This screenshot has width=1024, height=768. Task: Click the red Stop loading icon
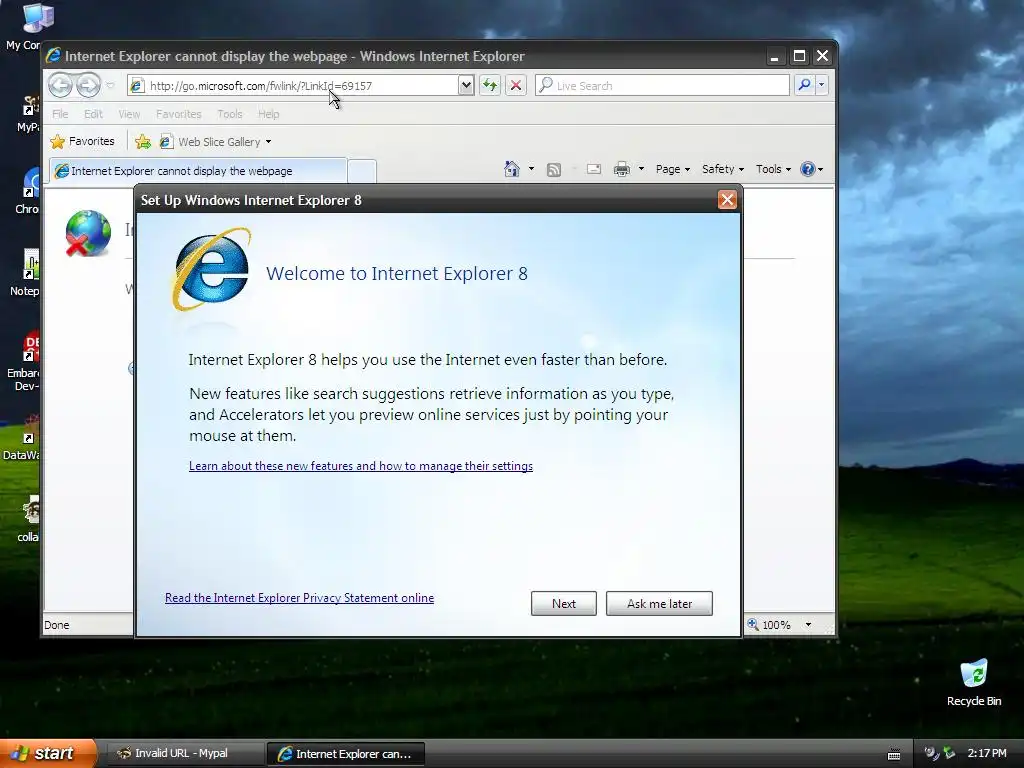click(x=516, y=86)
